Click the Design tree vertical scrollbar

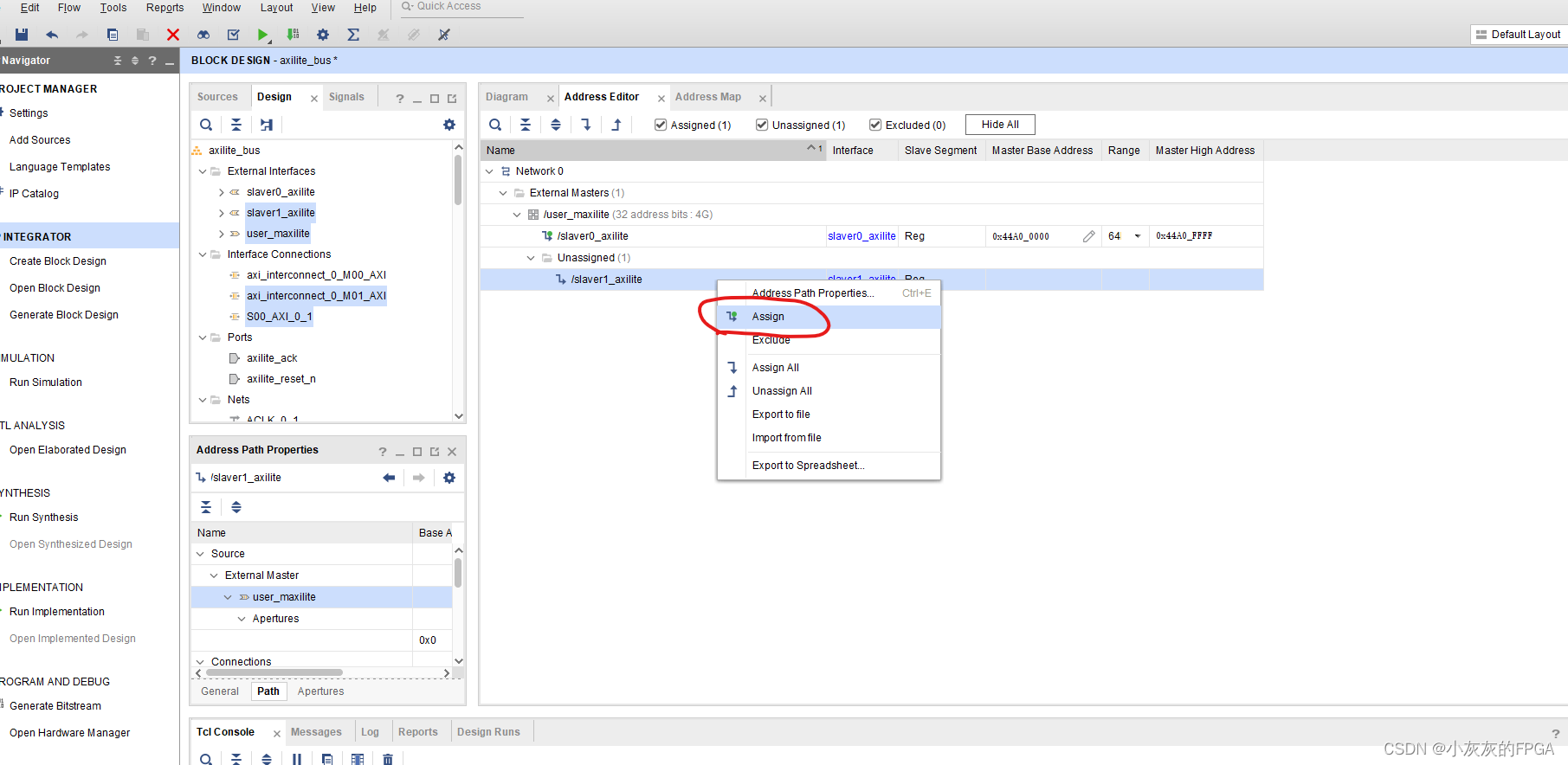(458, 182)
